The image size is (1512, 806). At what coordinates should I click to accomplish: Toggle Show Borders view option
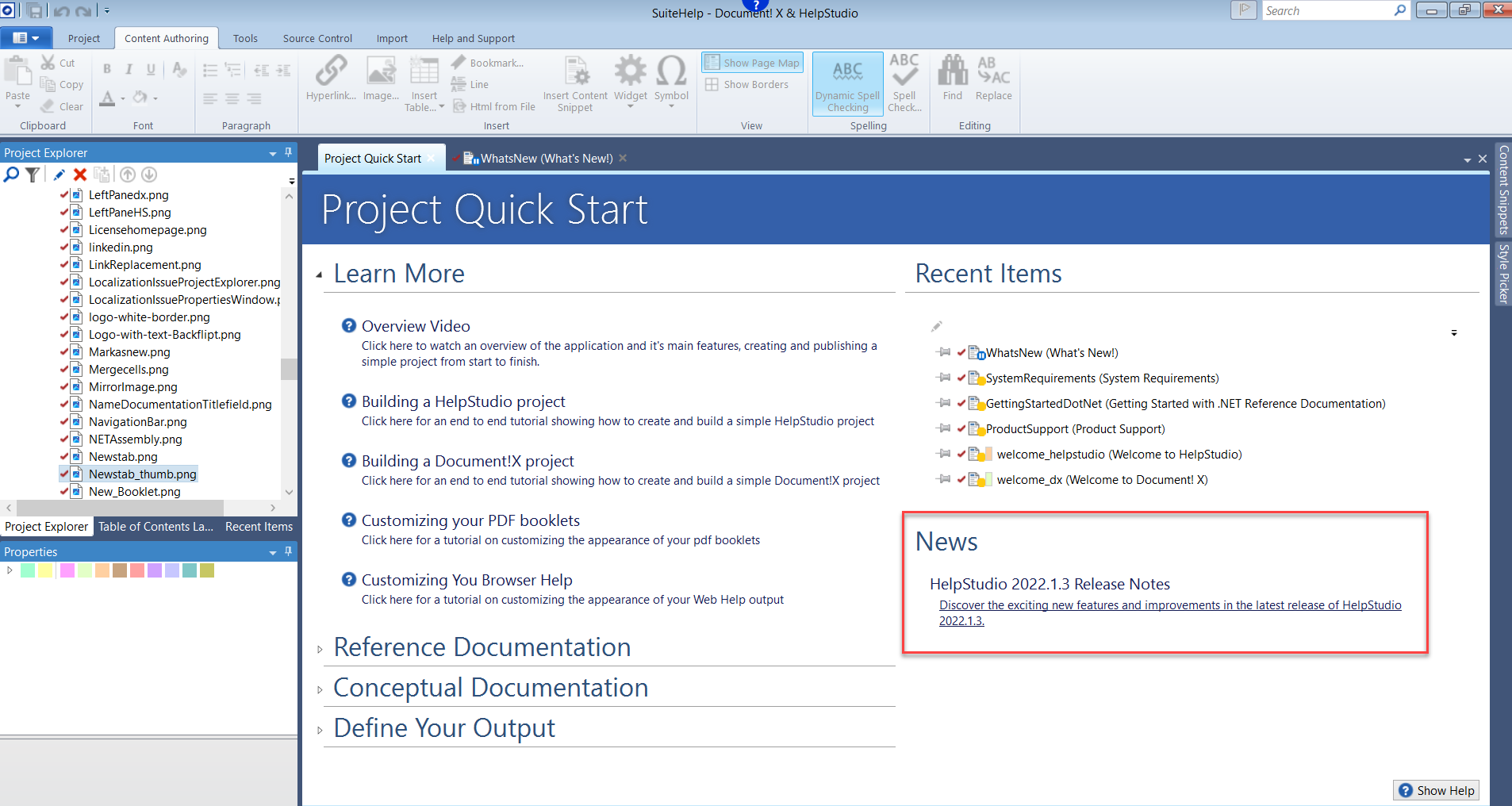(747, 85)
